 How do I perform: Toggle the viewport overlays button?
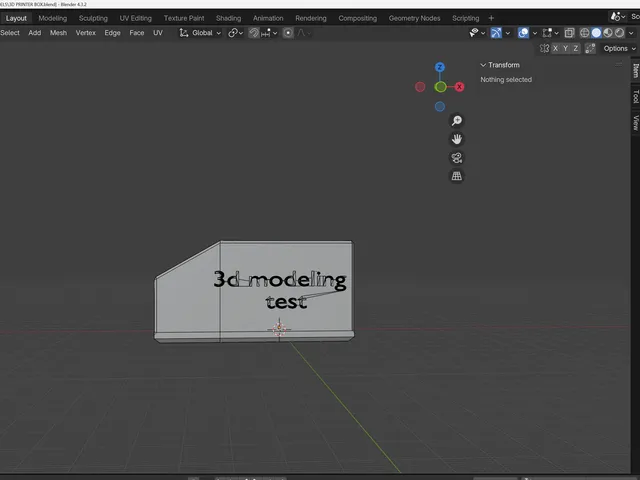523,33
